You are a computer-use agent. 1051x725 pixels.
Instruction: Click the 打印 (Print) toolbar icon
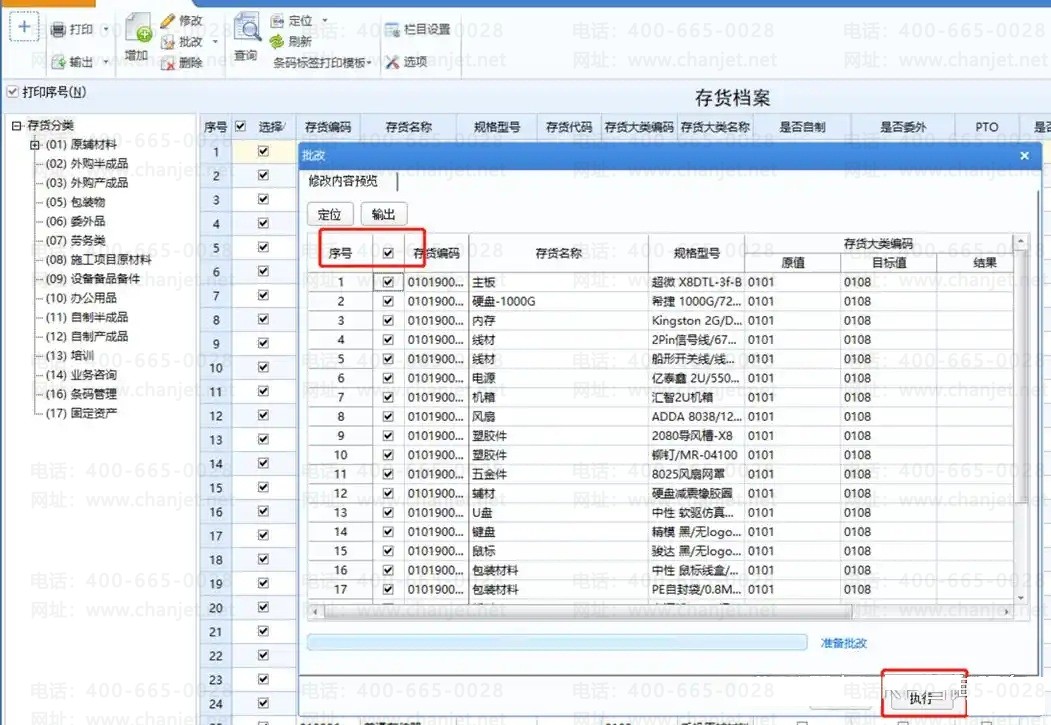click(x=59, y=29)
